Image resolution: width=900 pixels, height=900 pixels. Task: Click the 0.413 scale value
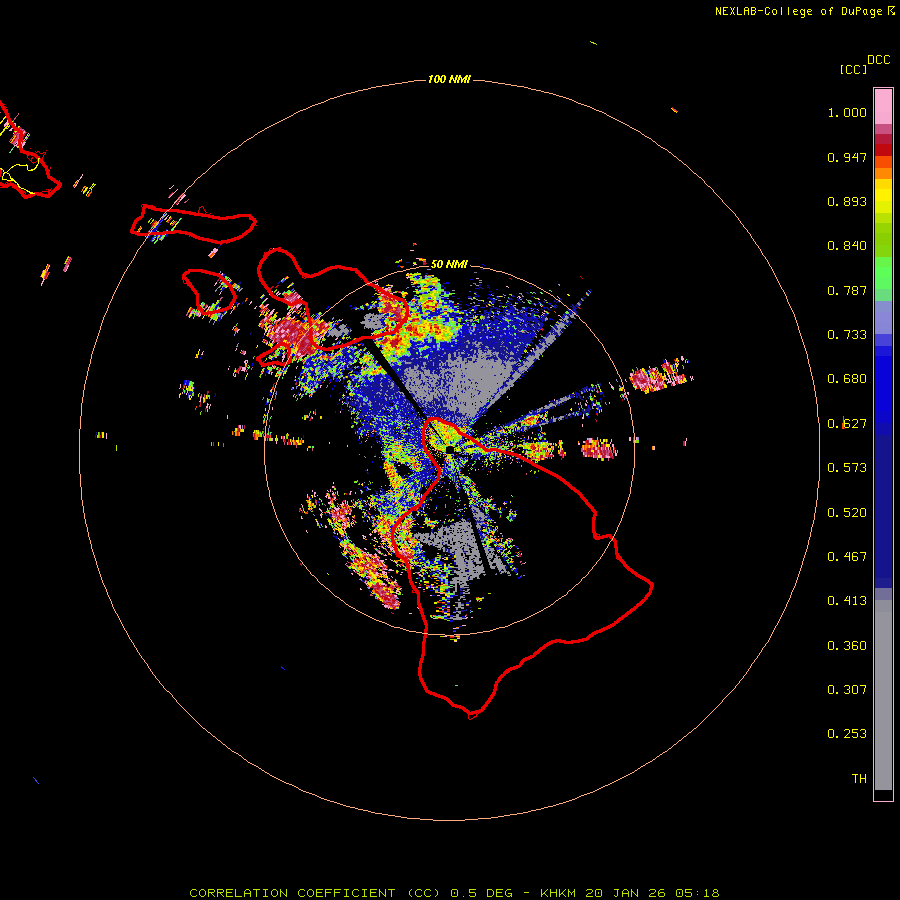tap(847, 601)
